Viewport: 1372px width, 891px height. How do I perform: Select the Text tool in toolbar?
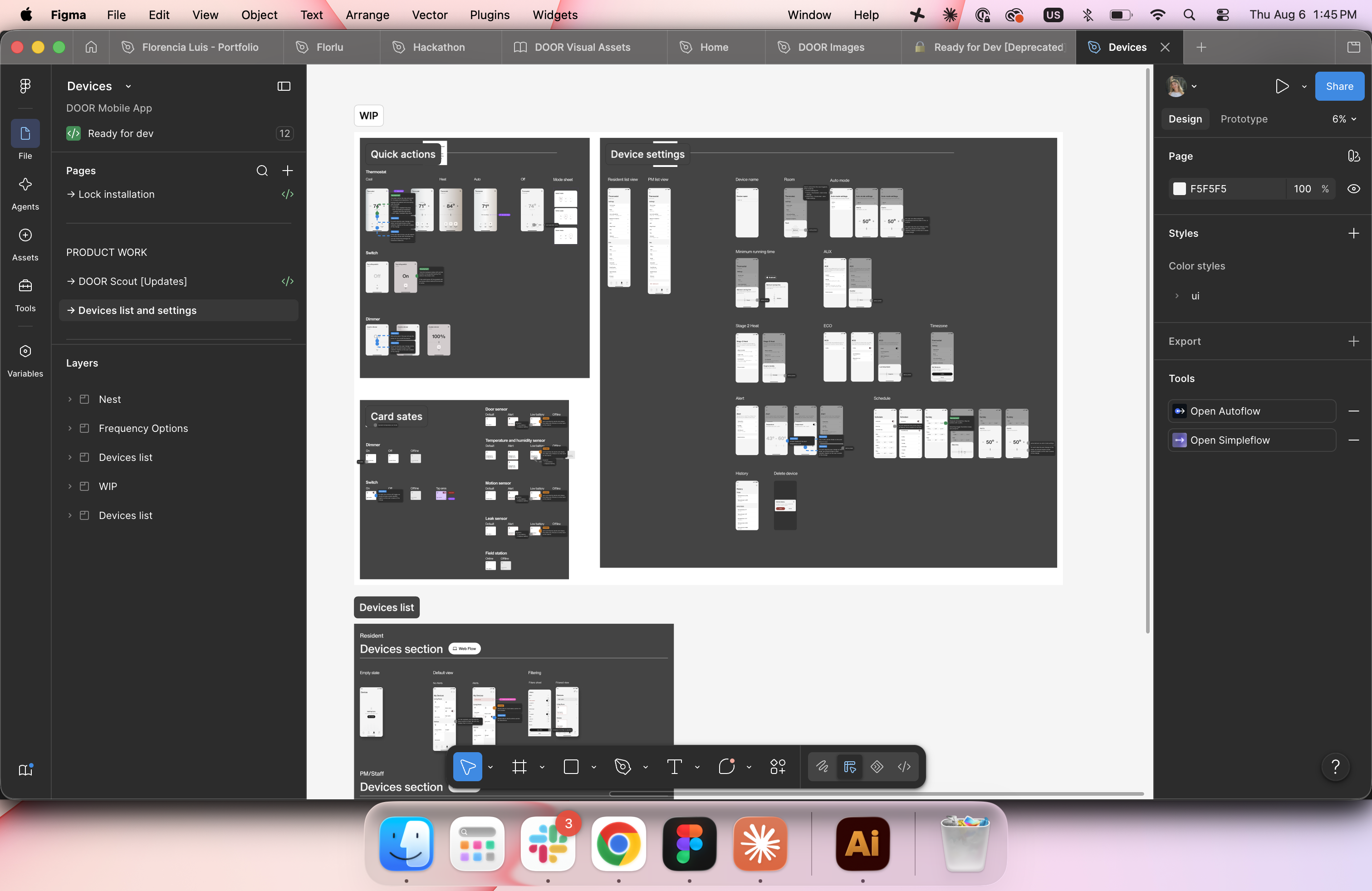coord(675,767)
